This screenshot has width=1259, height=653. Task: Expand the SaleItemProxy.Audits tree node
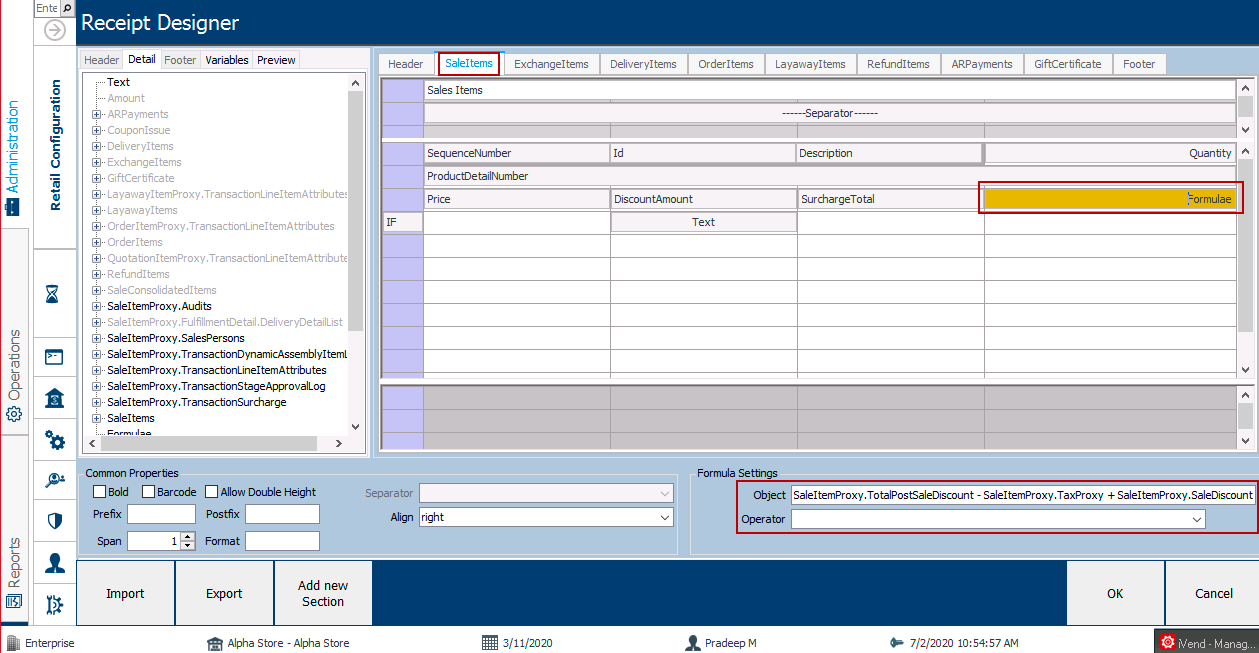(97, 306)
